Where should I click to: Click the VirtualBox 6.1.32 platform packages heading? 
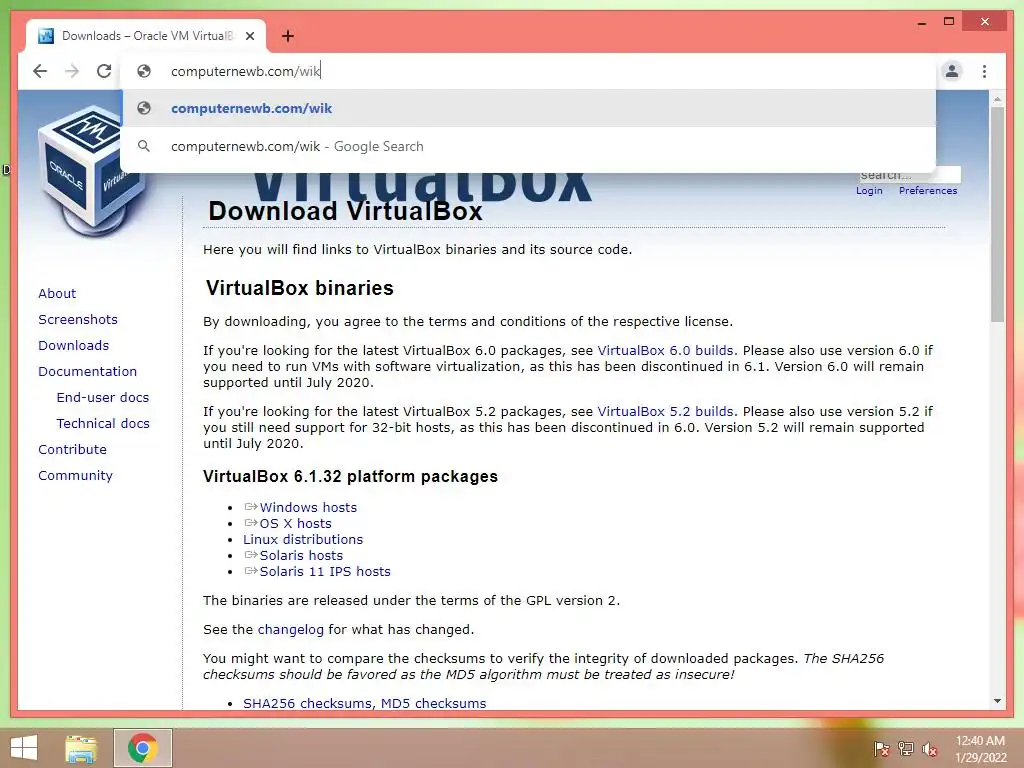click(x=350, y=477)
